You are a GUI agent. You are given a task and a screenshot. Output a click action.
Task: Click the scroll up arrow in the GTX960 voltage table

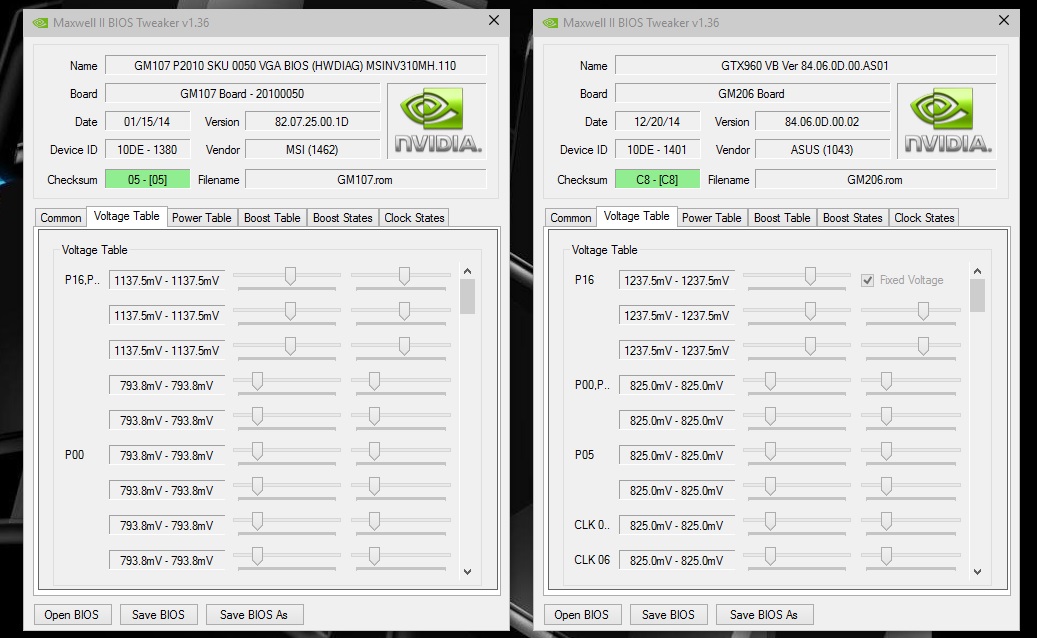pyautogui.click(x=977, y=271)
